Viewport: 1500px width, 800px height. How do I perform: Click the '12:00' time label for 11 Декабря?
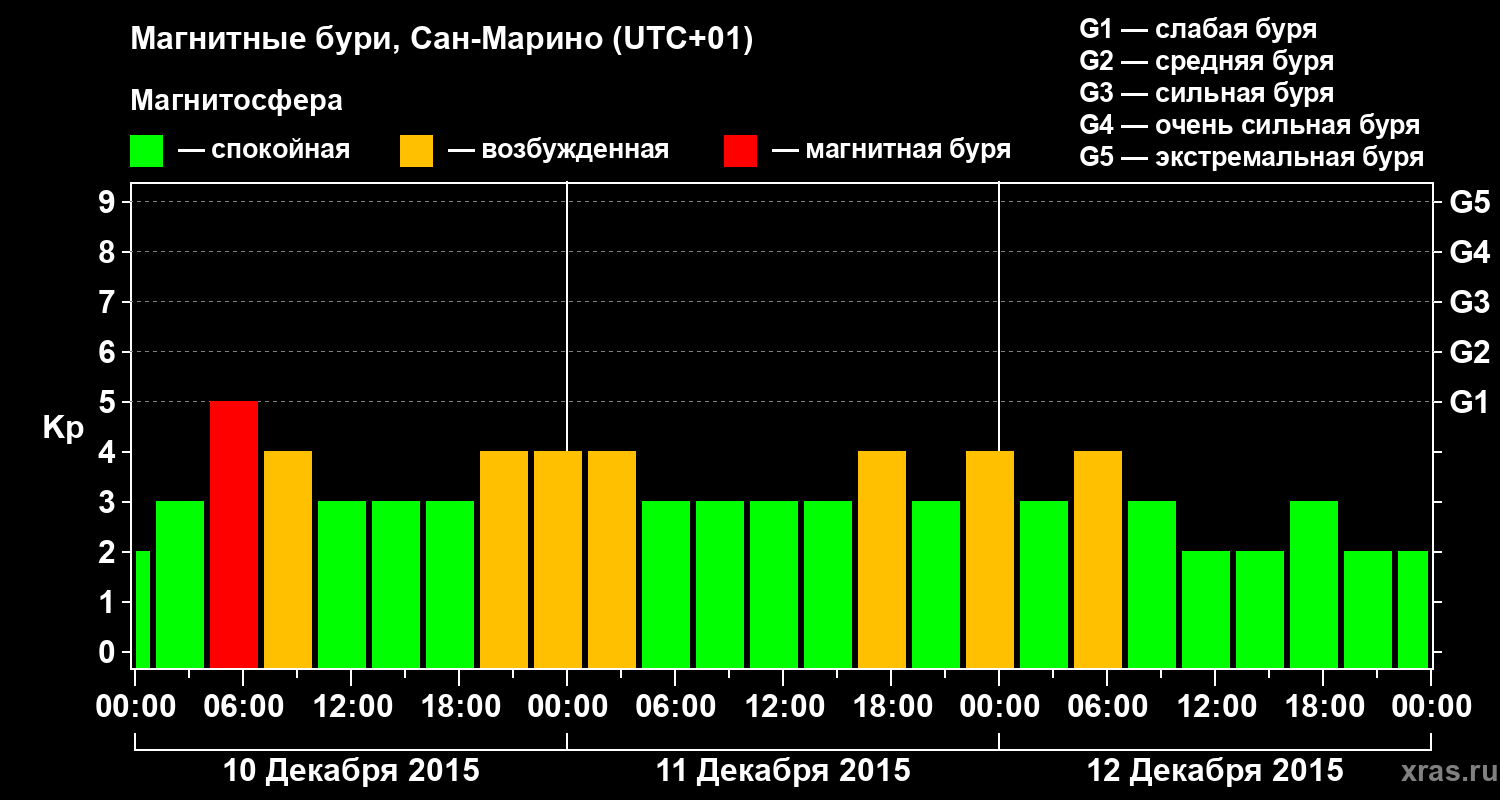[783, 707]
